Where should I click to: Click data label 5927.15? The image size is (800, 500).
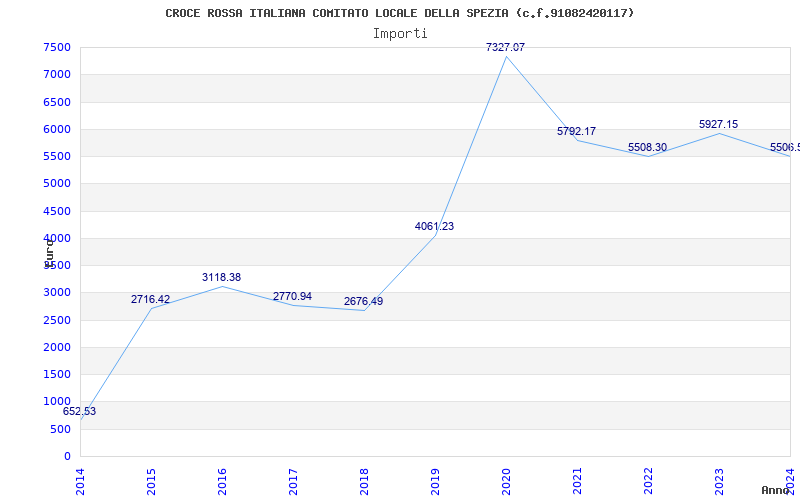718,124
